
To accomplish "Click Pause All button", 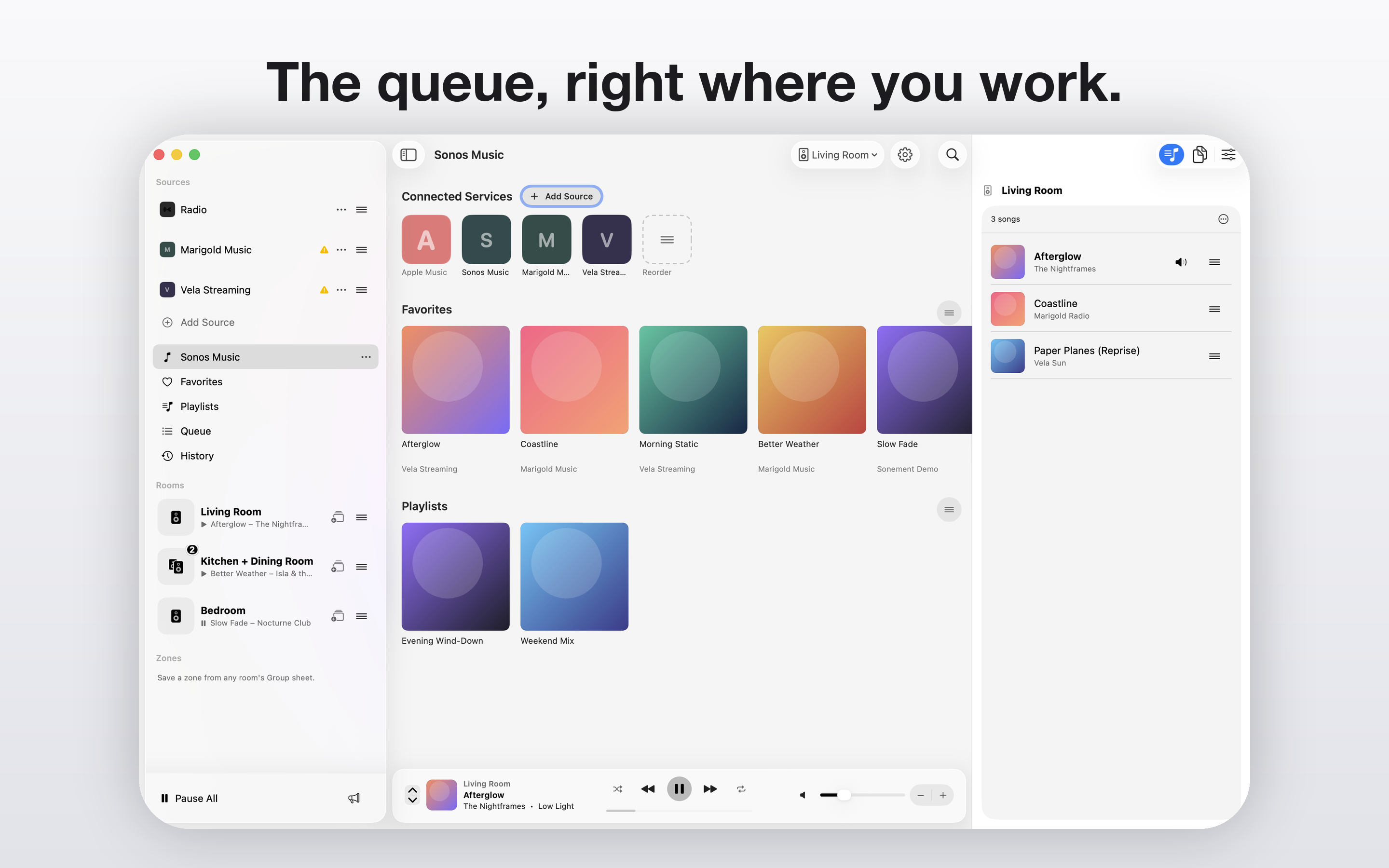I will tap(190, 798).
